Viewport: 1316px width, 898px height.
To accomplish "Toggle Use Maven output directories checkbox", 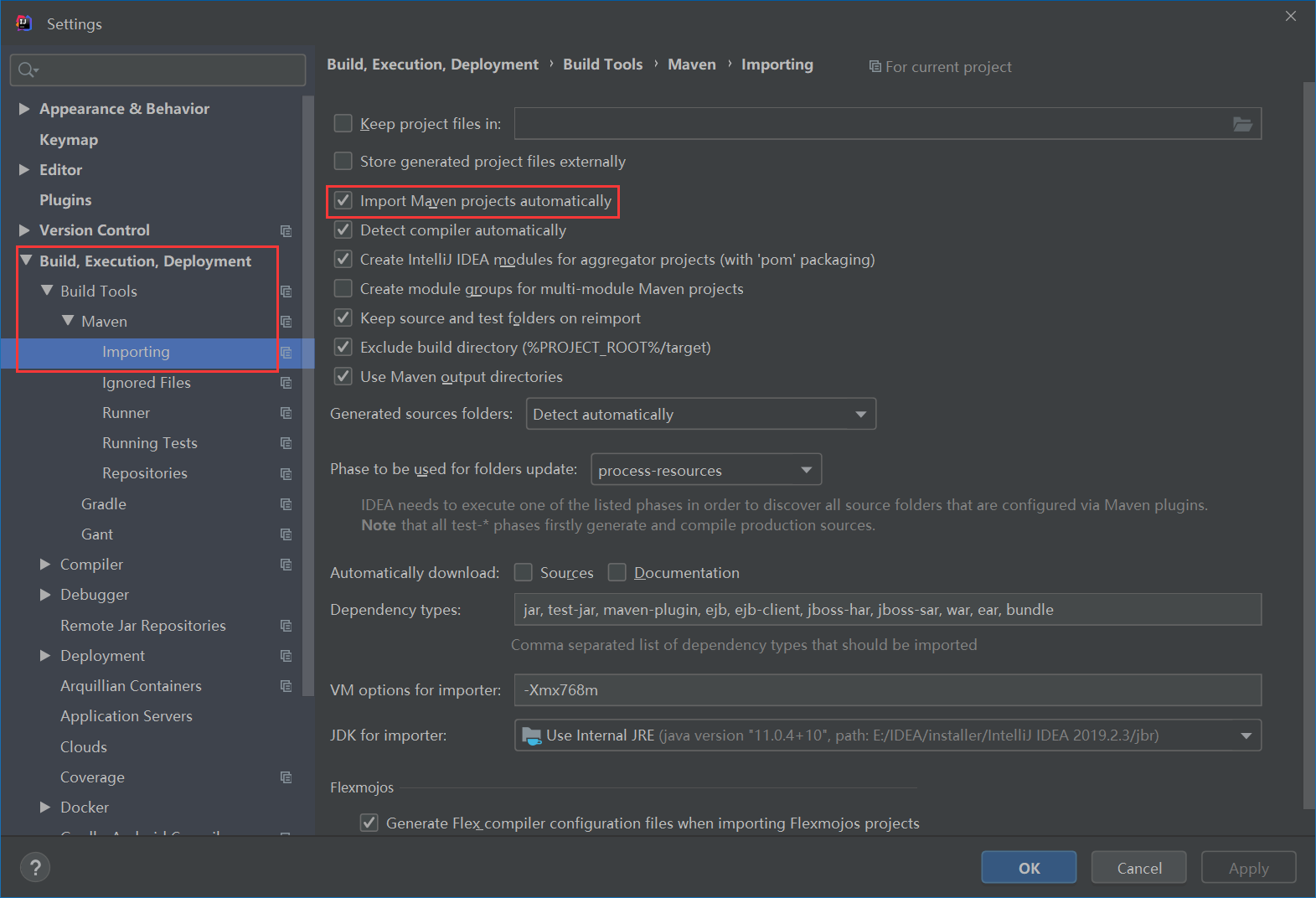I will 343,376.
